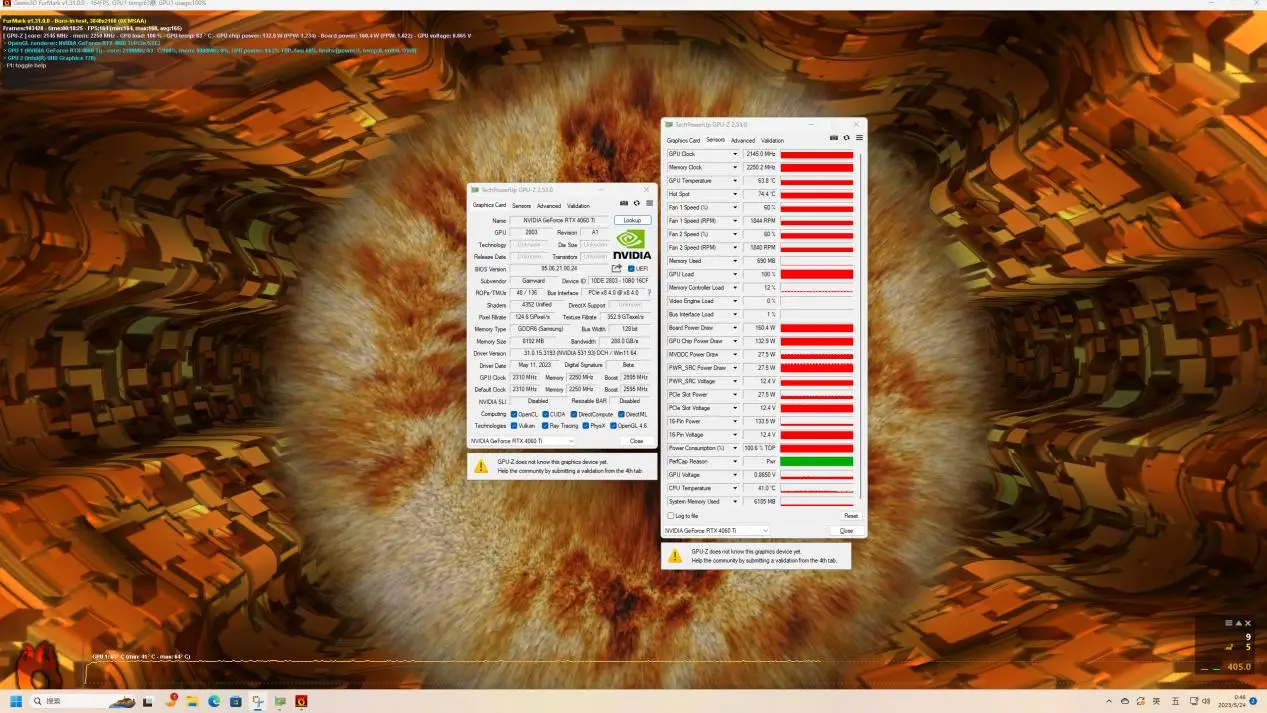
Task: Switch to Advanced tab in the Sensors GPU-Z window
Action: point(743,140)
